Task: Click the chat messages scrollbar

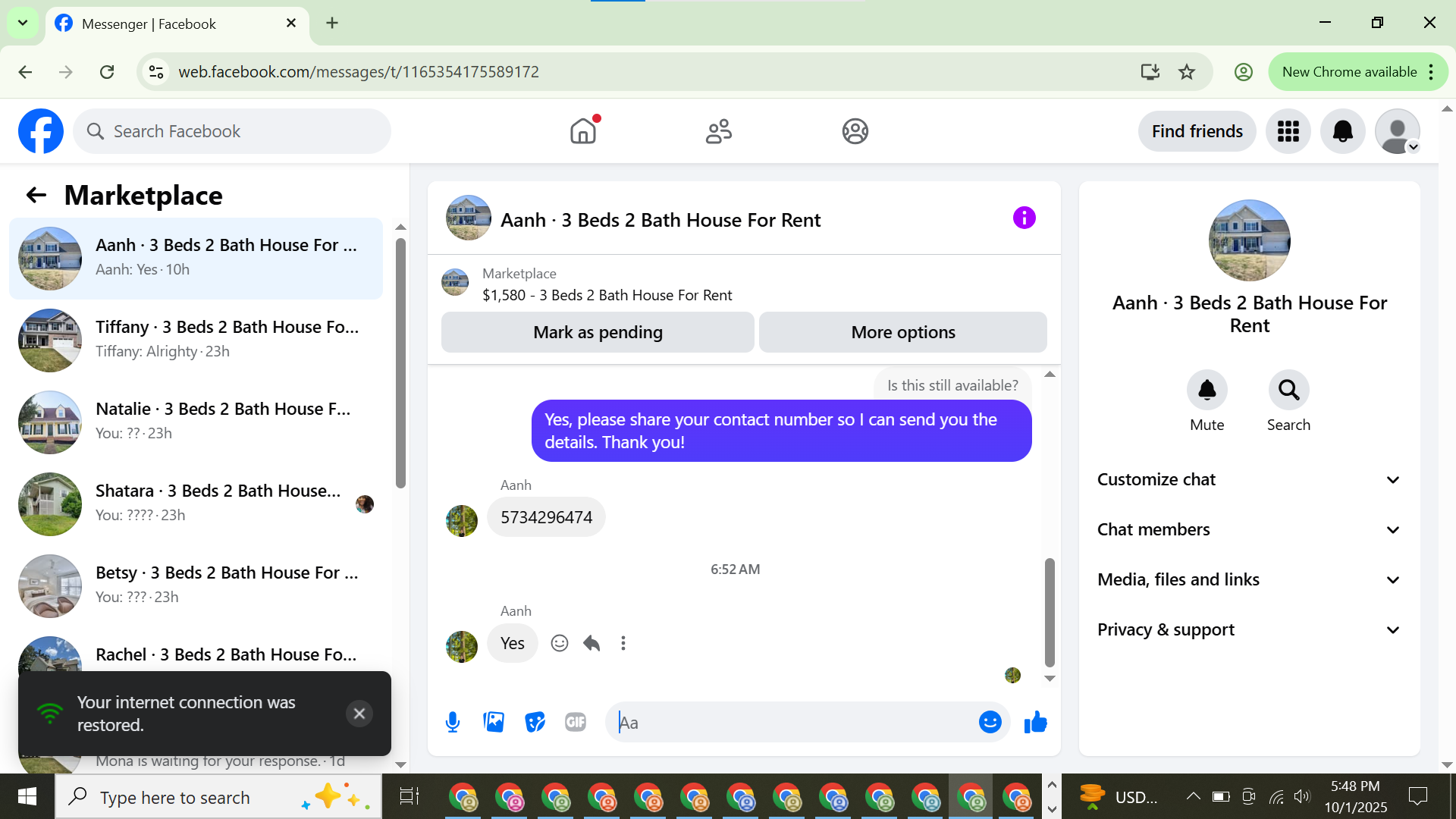Action: click(x=1050, y=613)
